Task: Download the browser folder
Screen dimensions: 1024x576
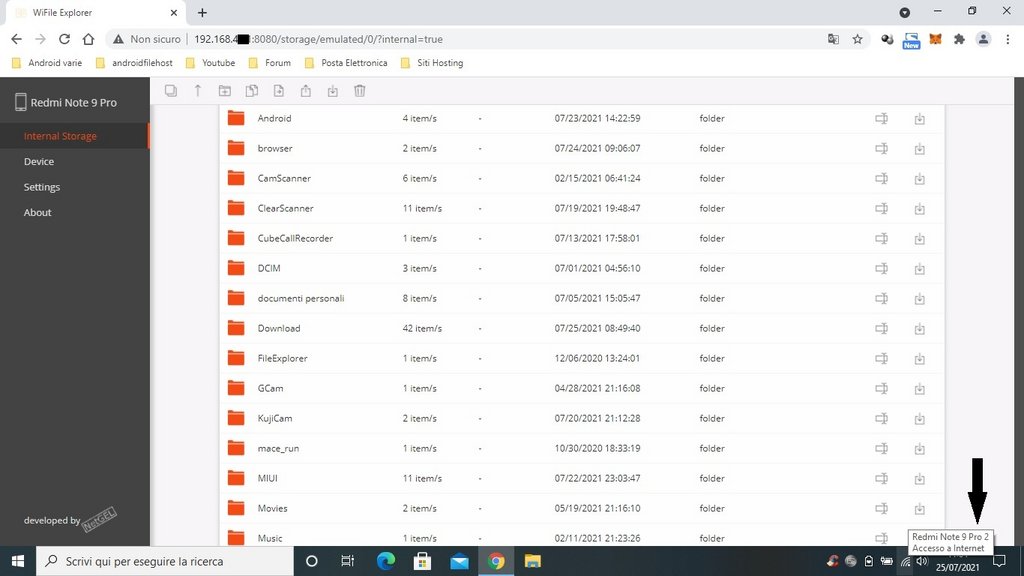Action: (920, 149)
